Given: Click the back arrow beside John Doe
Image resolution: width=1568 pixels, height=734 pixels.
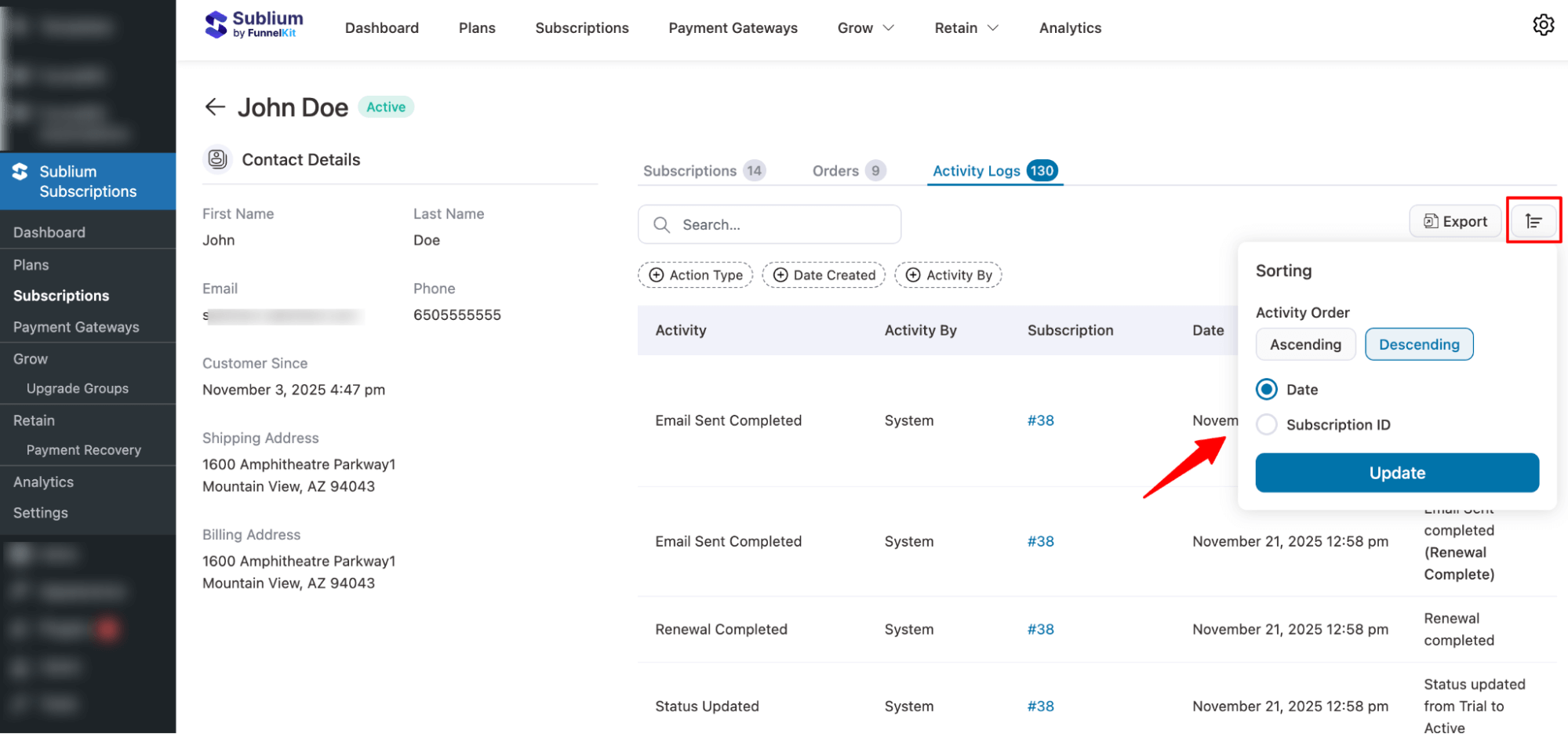Looking at the screenshot, I should coord(214,107).
